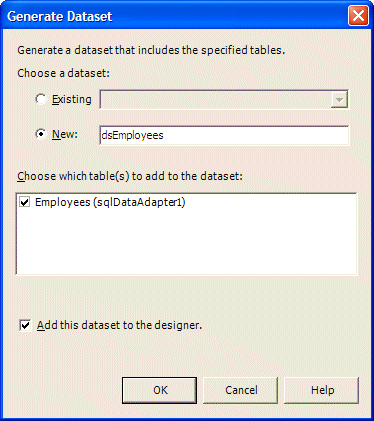Open the Existing dataset dropdown arrow
374x421 pixels.
click(339, 100)
